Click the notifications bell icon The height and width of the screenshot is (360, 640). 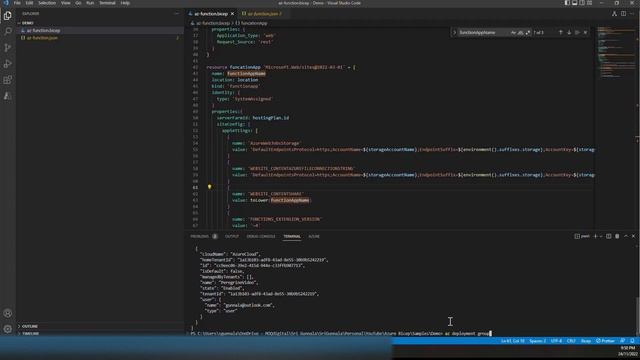click(632, 341)
